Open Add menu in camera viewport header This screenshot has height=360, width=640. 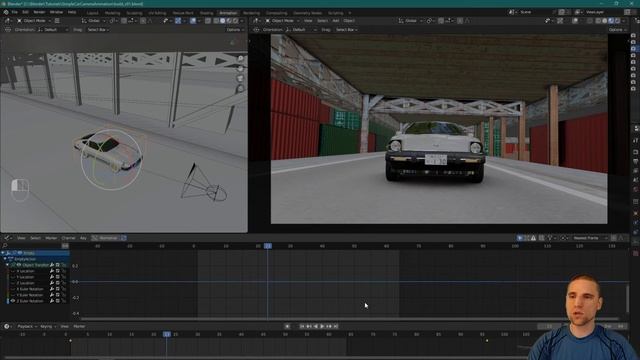(x=336, y=20)
